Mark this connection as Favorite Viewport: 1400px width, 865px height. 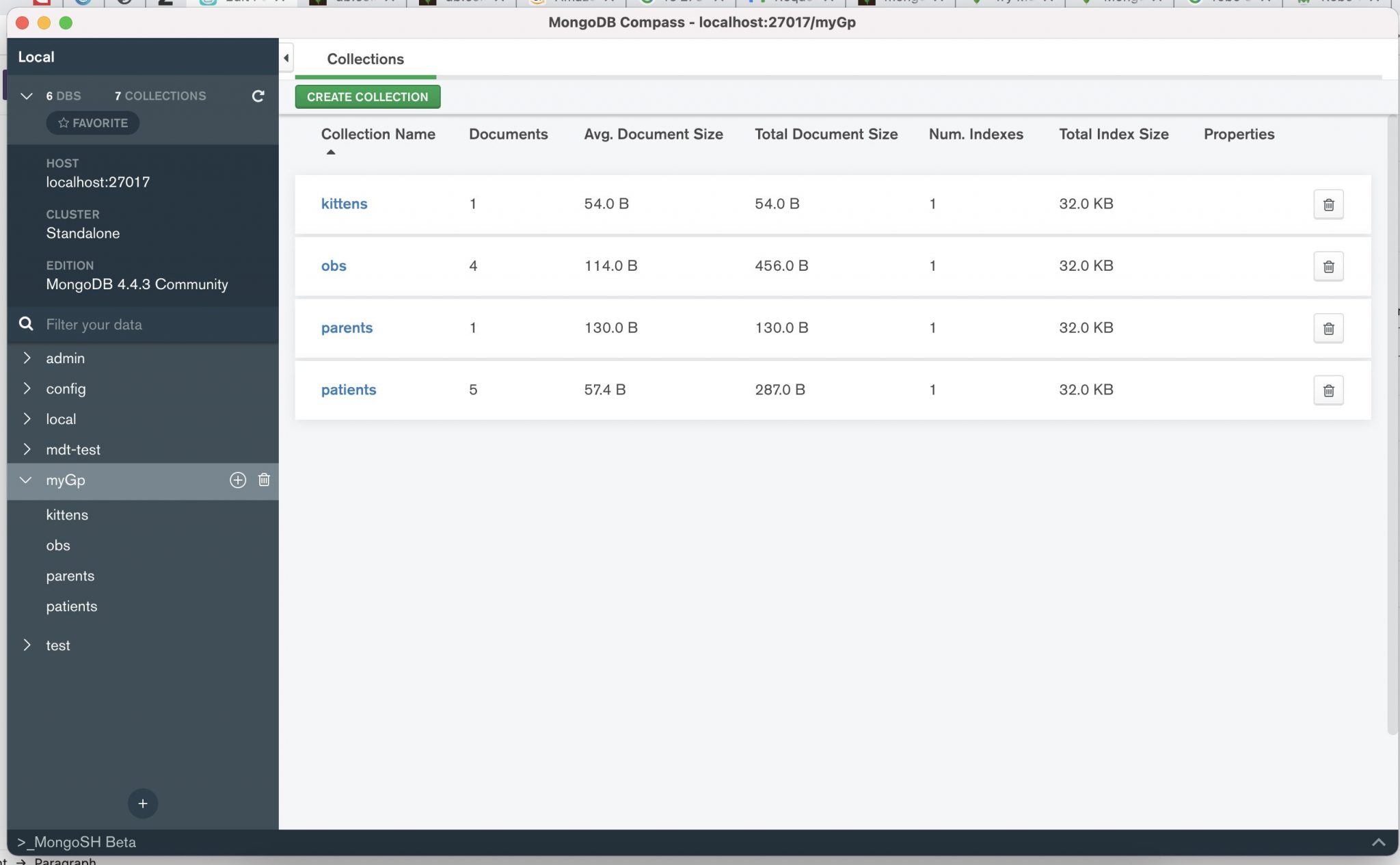(x=92, y=122)
